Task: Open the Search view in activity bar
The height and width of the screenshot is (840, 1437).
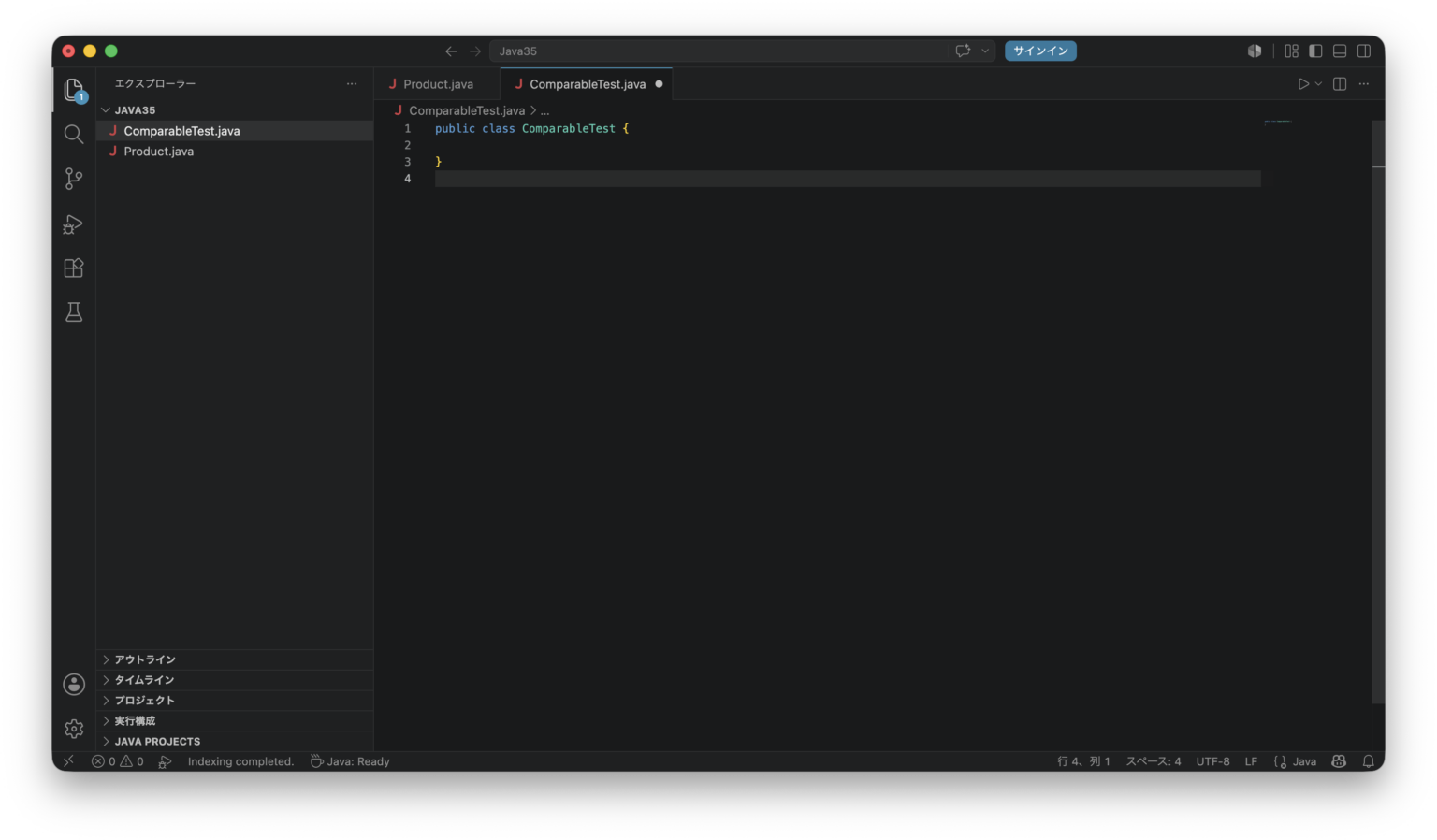Action: [x=74, y=134]
